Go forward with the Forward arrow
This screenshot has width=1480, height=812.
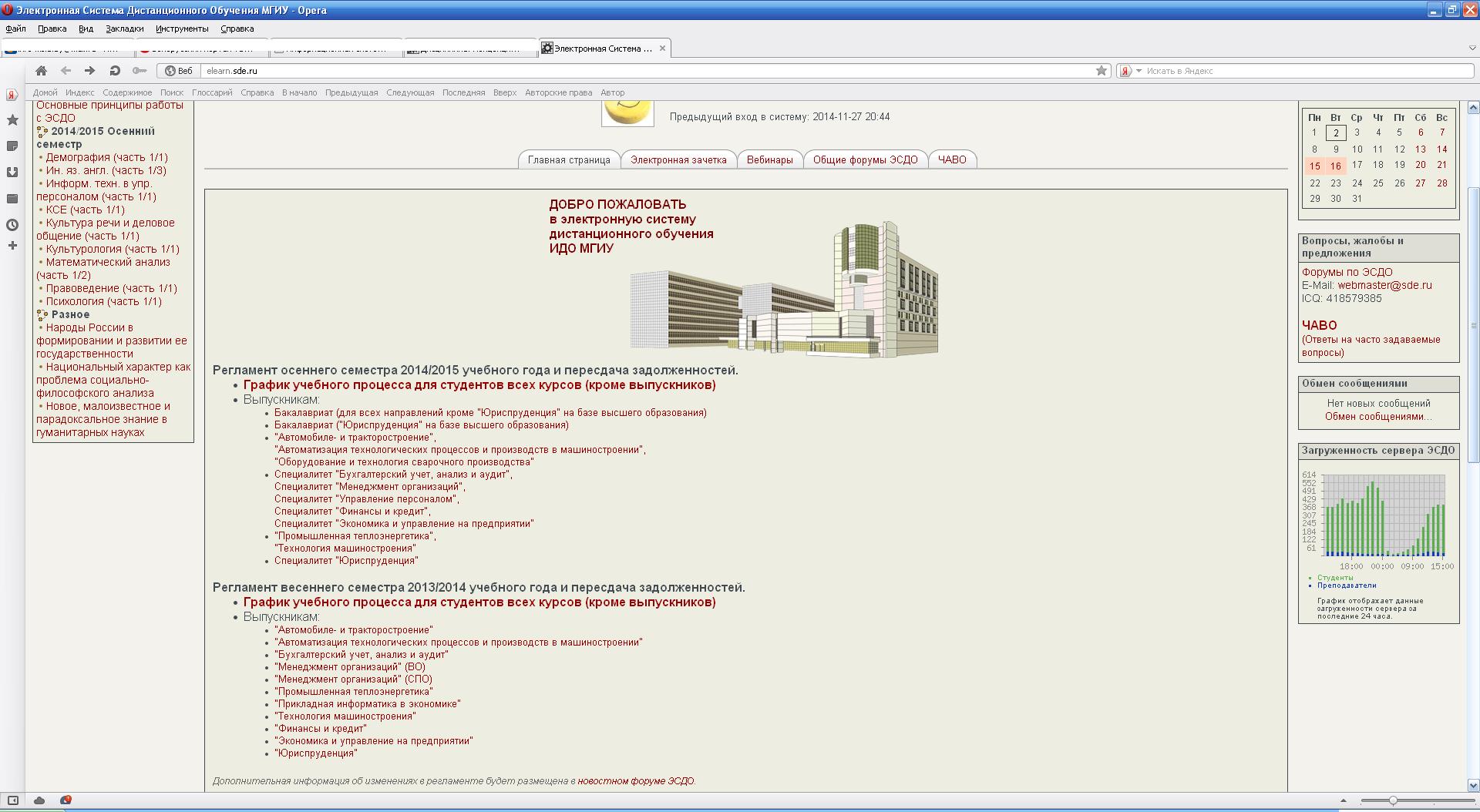pyautogui.click(x=90, y=71)
